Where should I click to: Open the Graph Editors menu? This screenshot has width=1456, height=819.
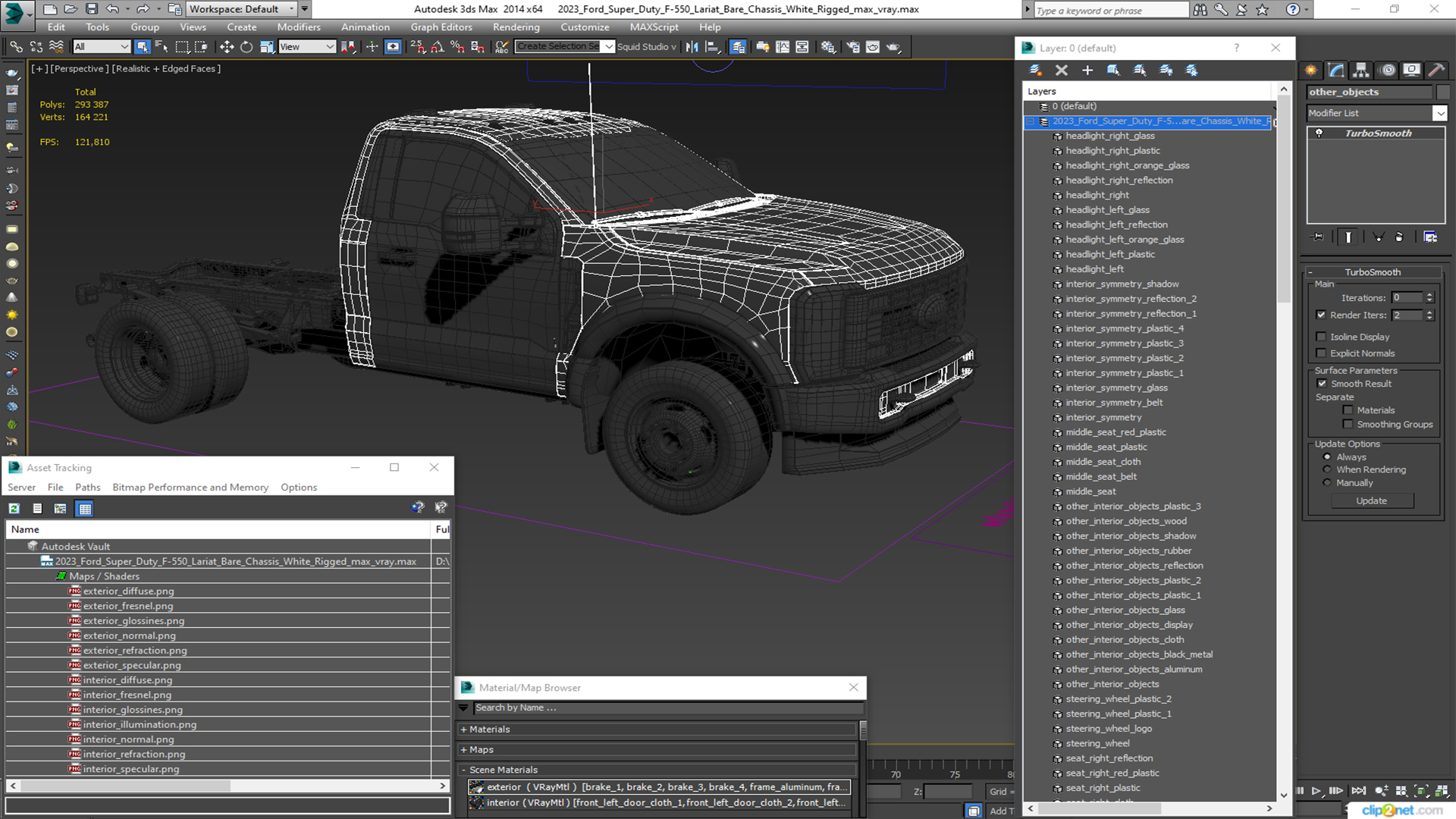[x=441, y=27]
